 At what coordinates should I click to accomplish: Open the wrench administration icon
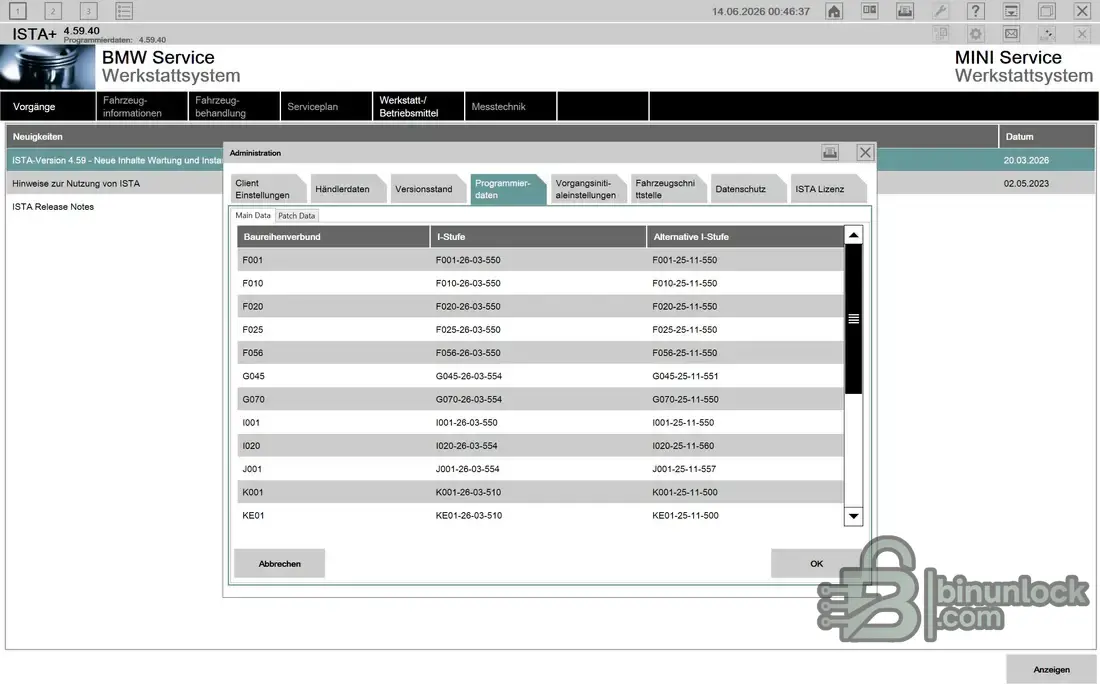[940, 11]
